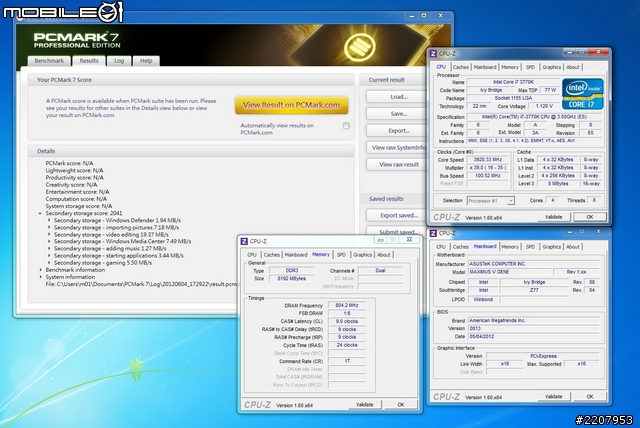640x428 pixels.
Task: Expand Secondary storage - importing pictures row
Action: tap(49, 227)
